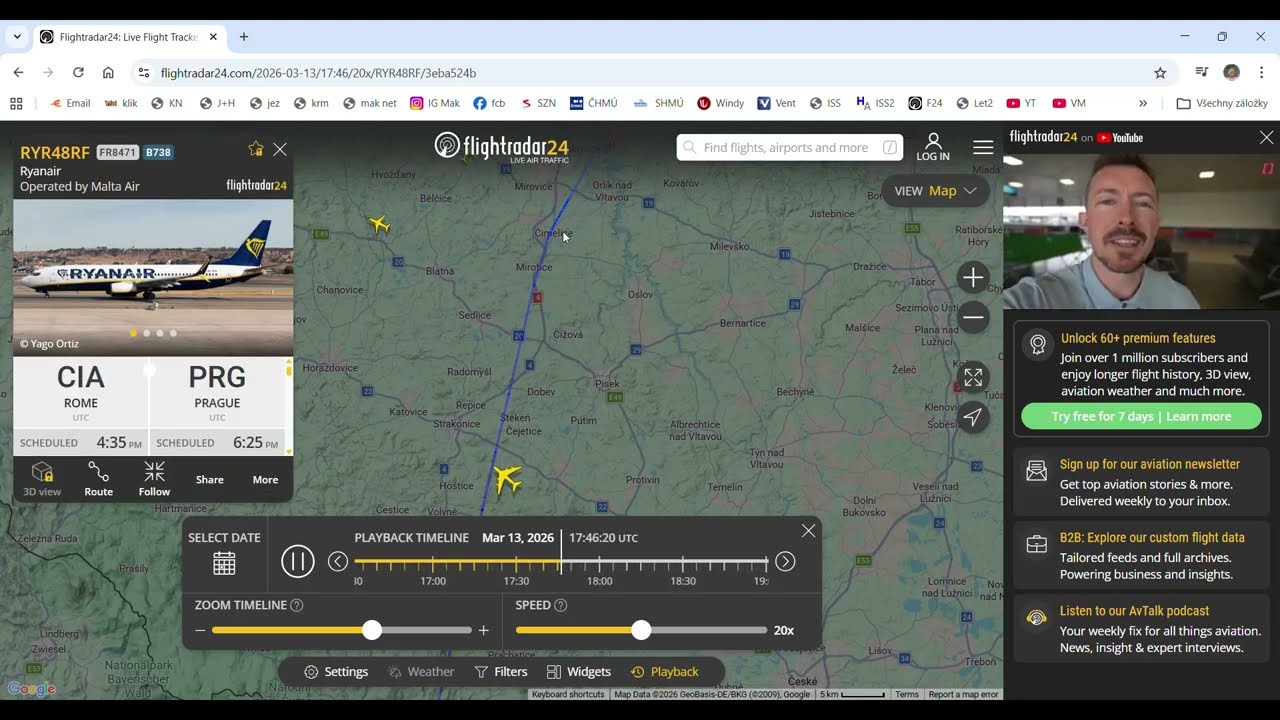Center map on my location
The height and width of the screenshot is (720, 1280).
click(973, 417)
